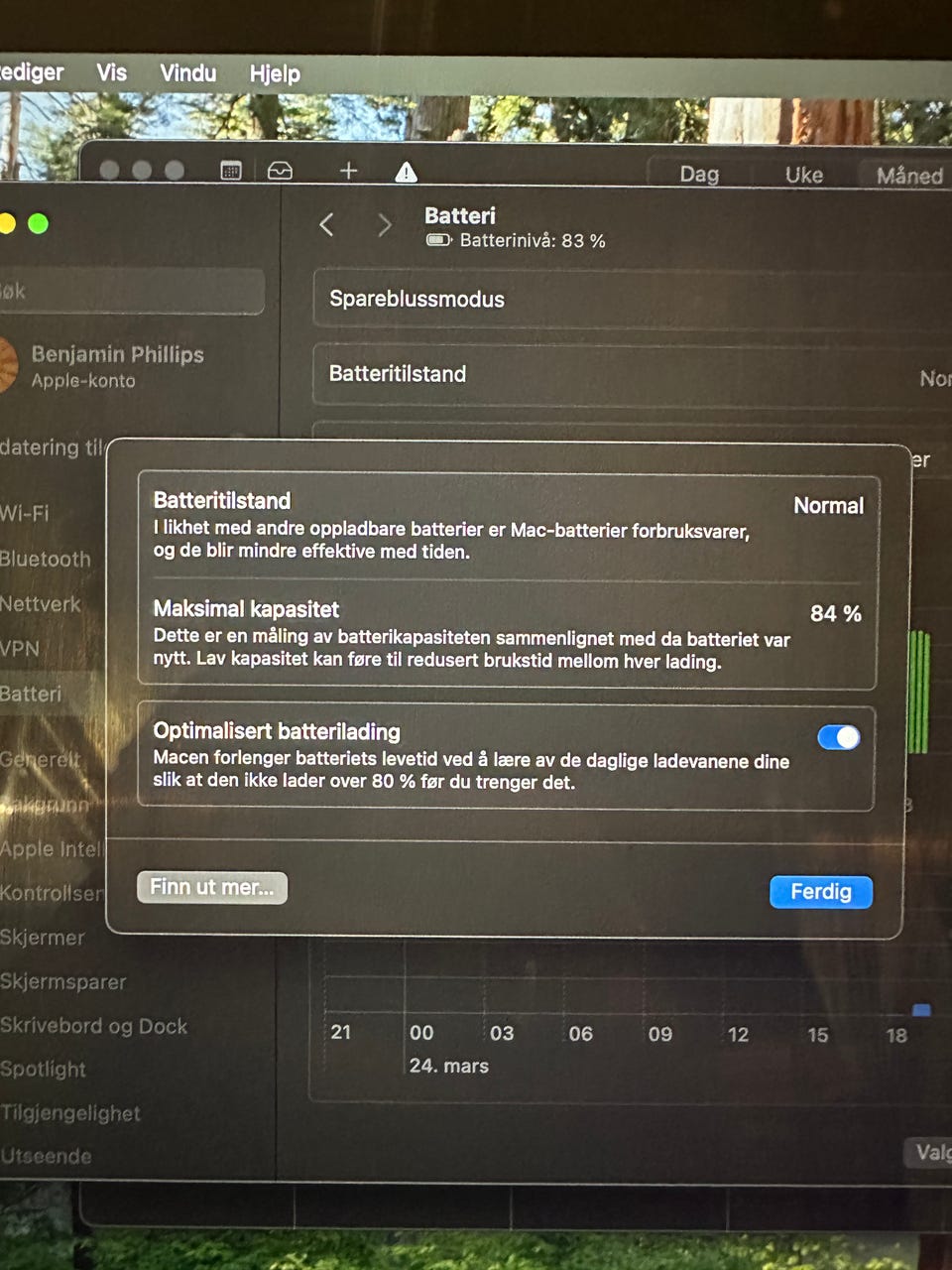952x1270 pixels.
Task: Click Benjamin Phillips profile avatar
Action: pos(7,365)
